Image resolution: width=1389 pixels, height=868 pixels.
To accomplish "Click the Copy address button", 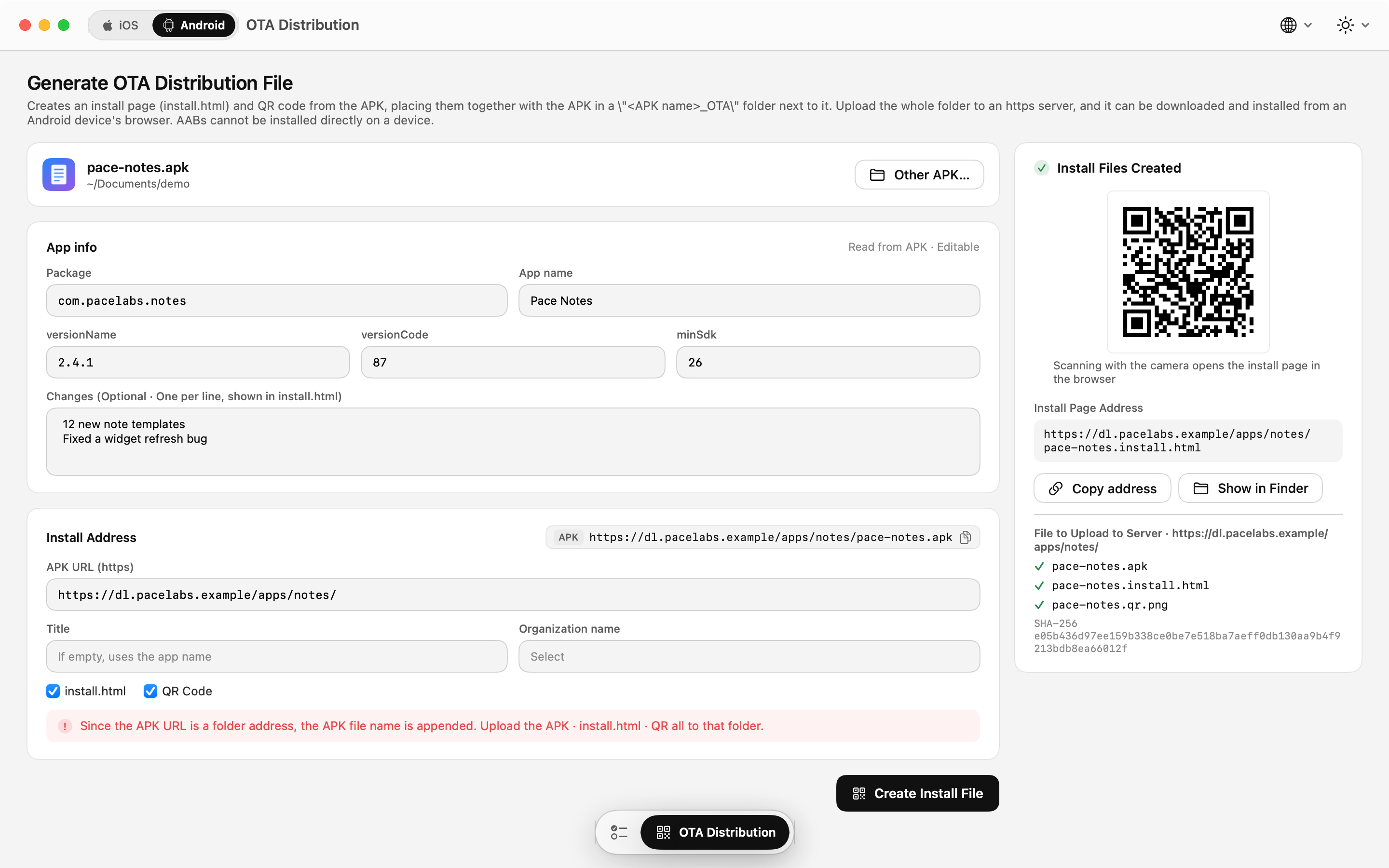I will [1102, 488].
